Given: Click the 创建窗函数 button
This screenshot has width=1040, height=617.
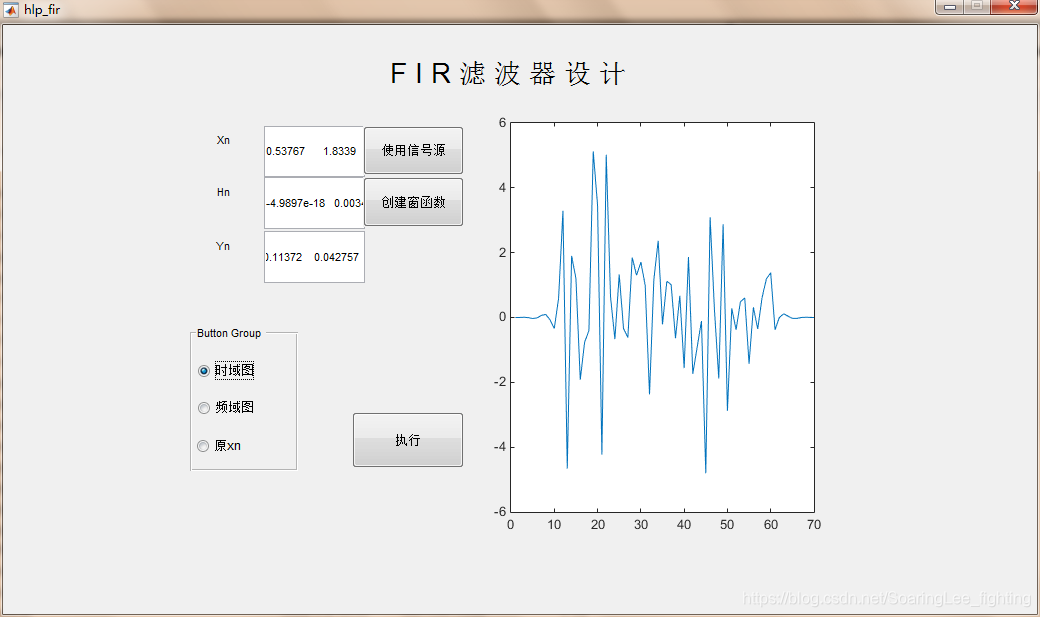Looking at the screenshot, I should (x=413, y=202).
